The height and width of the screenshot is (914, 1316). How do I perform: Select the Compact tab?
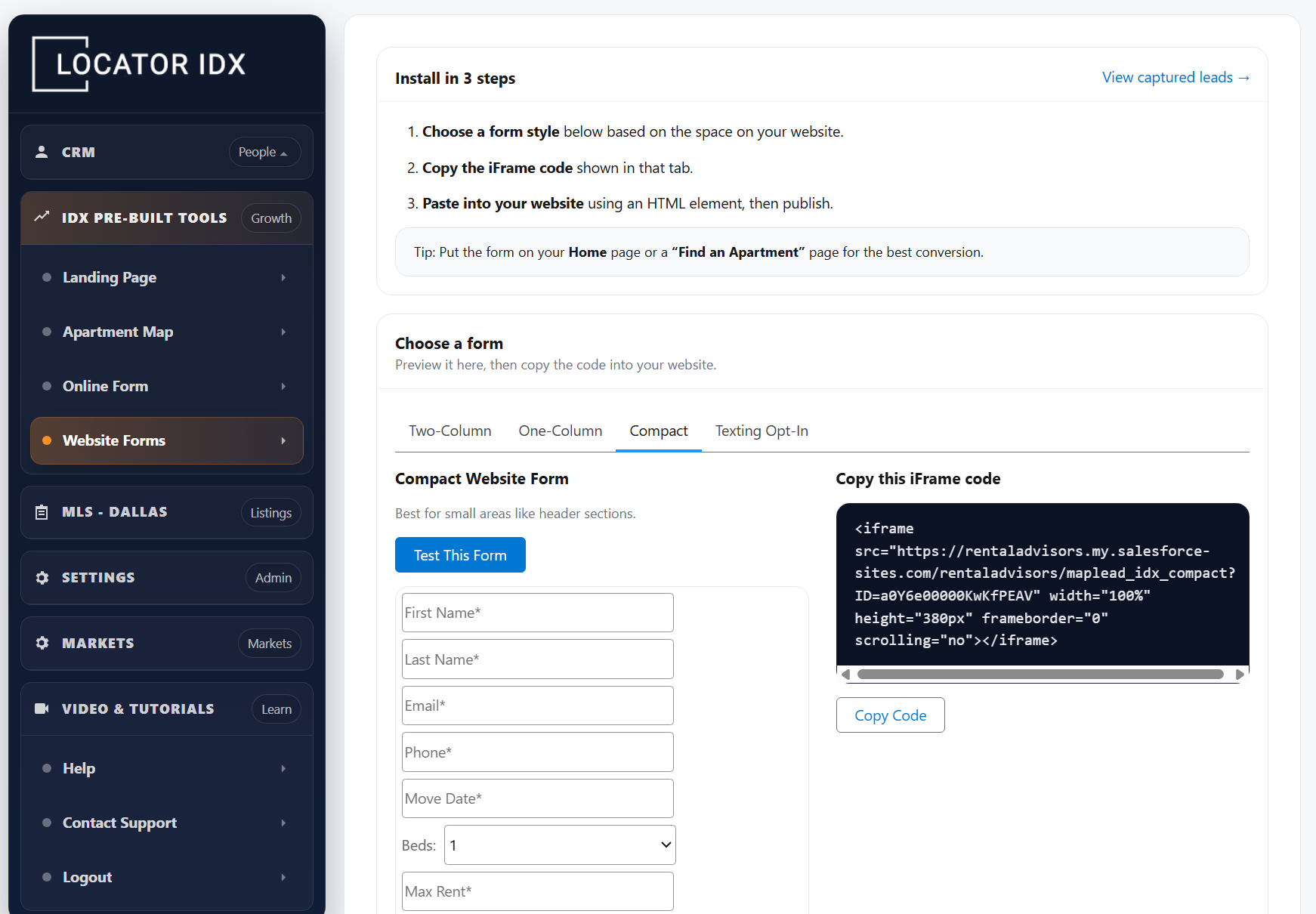[659, 431]
